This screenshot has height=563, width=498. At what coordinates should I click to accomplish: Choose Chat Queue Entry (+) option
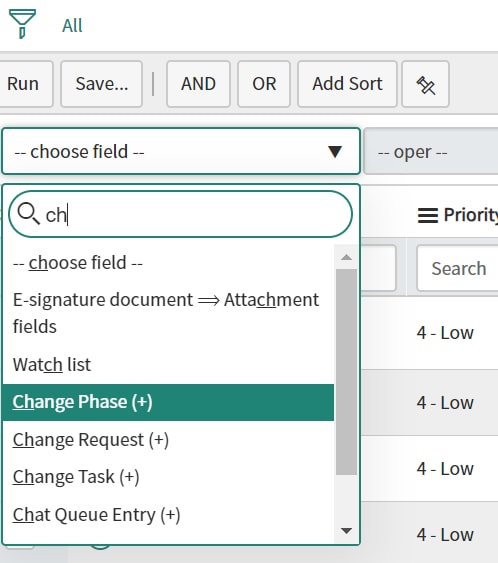coord(168,515)
